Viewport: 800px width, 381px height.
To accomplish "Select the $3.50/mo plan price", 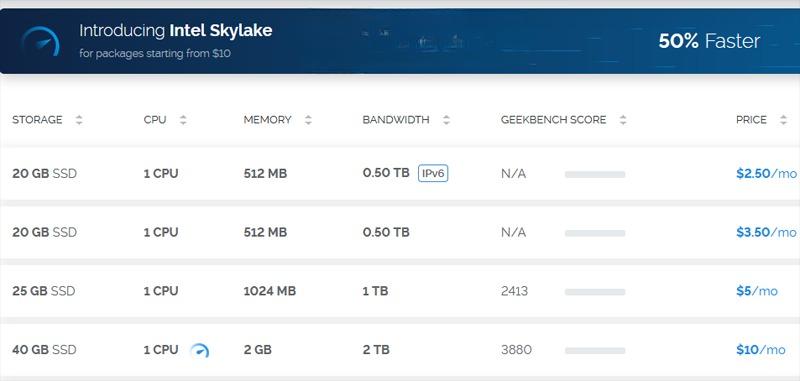I will [x=766, y=232].
